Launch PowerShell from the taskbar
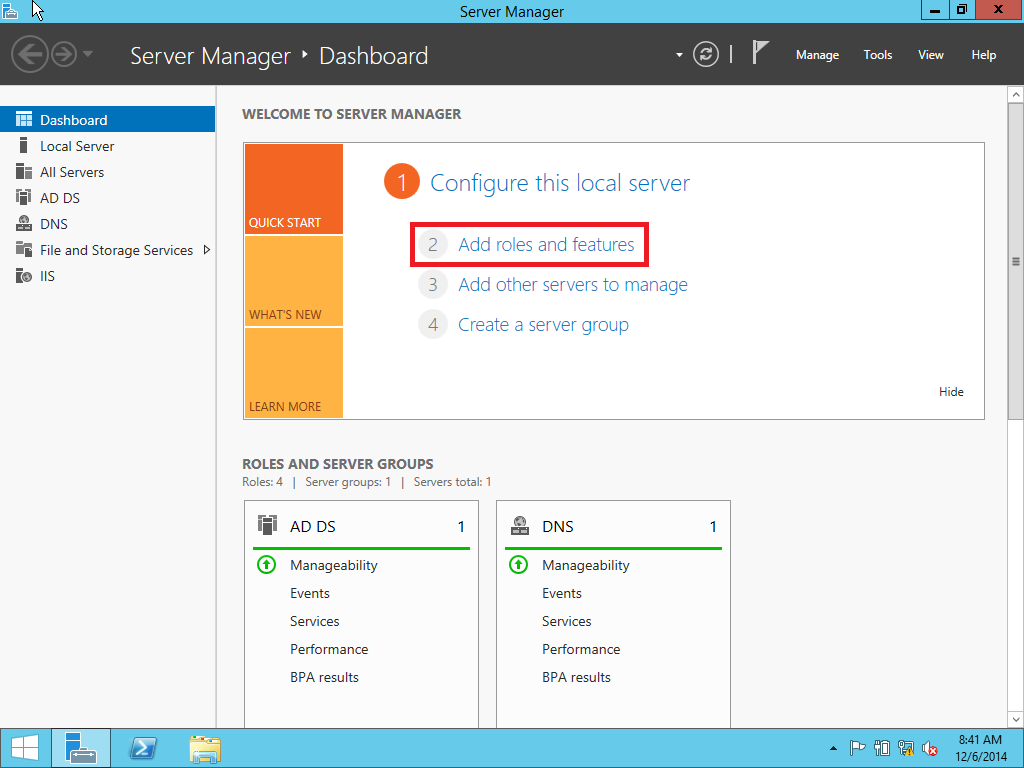Viewport: 1024px width, 768px height. coord(142,747)
